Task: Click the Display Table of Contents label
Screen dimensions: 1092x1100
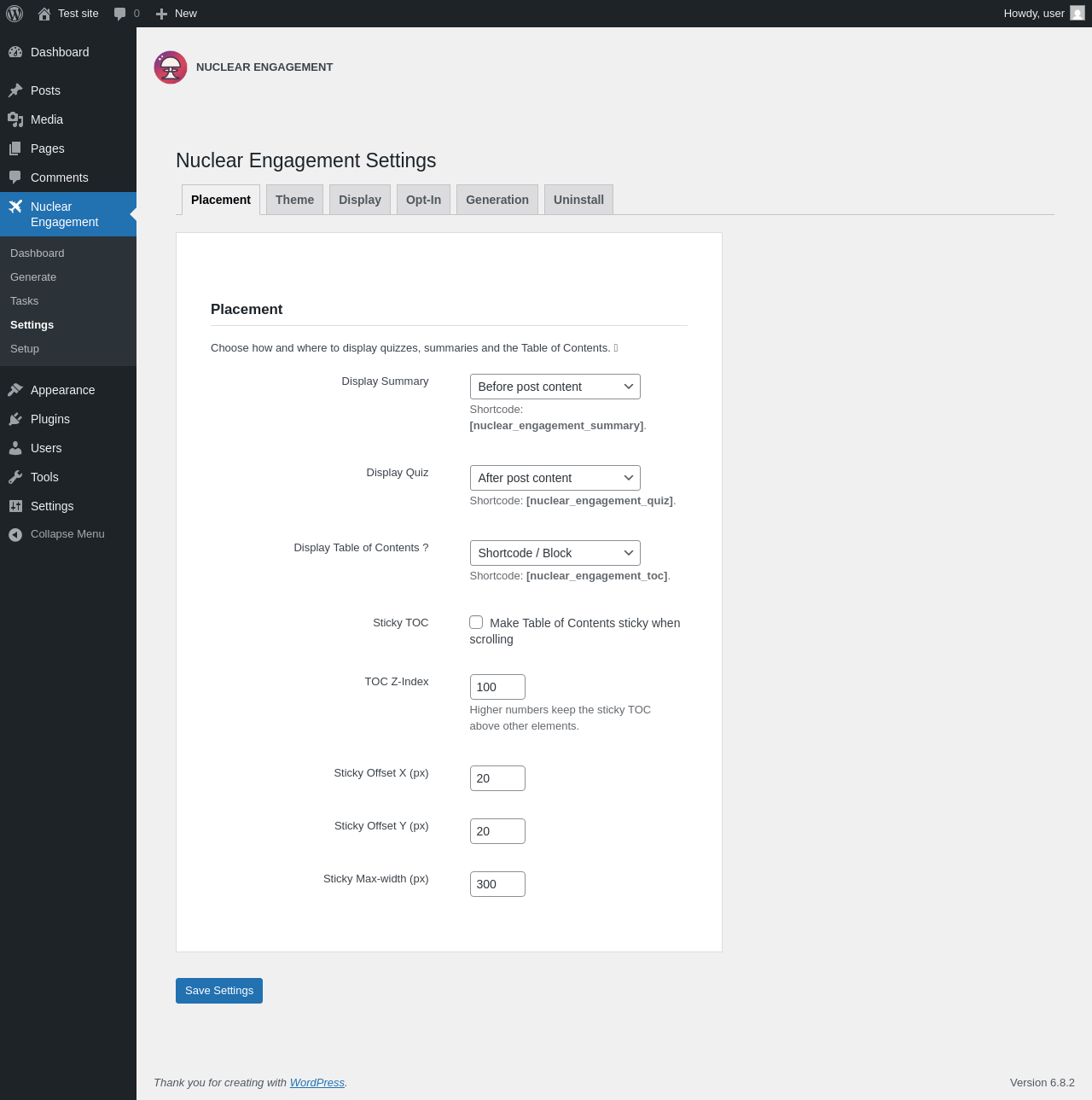Action: [x=361, y=548]
